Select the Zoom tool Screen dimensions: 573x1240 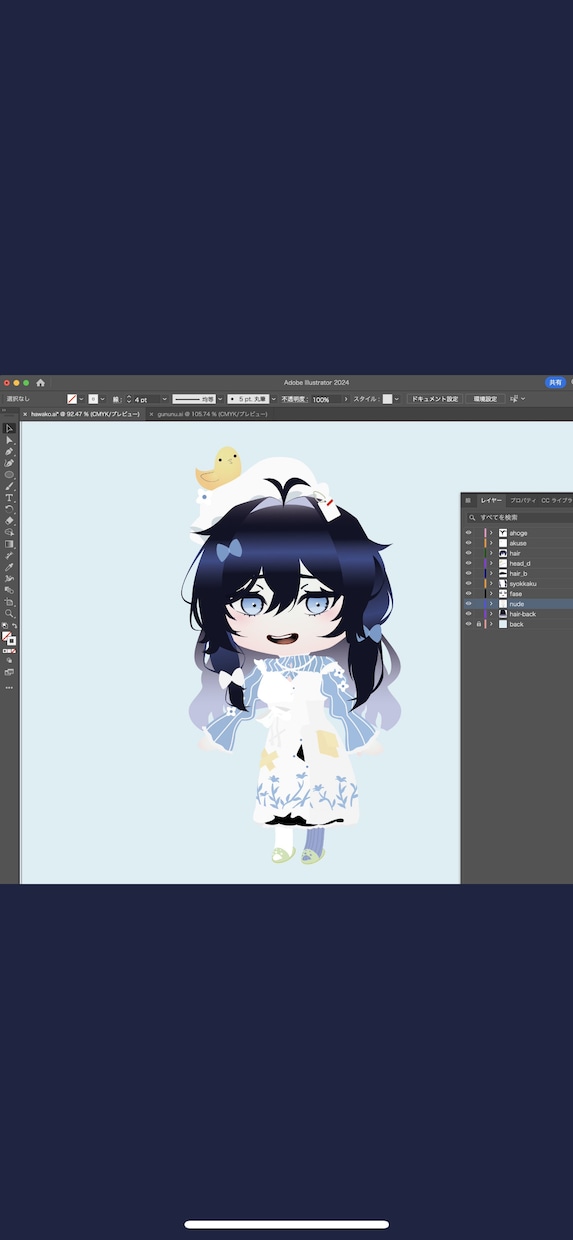(9, 614)
